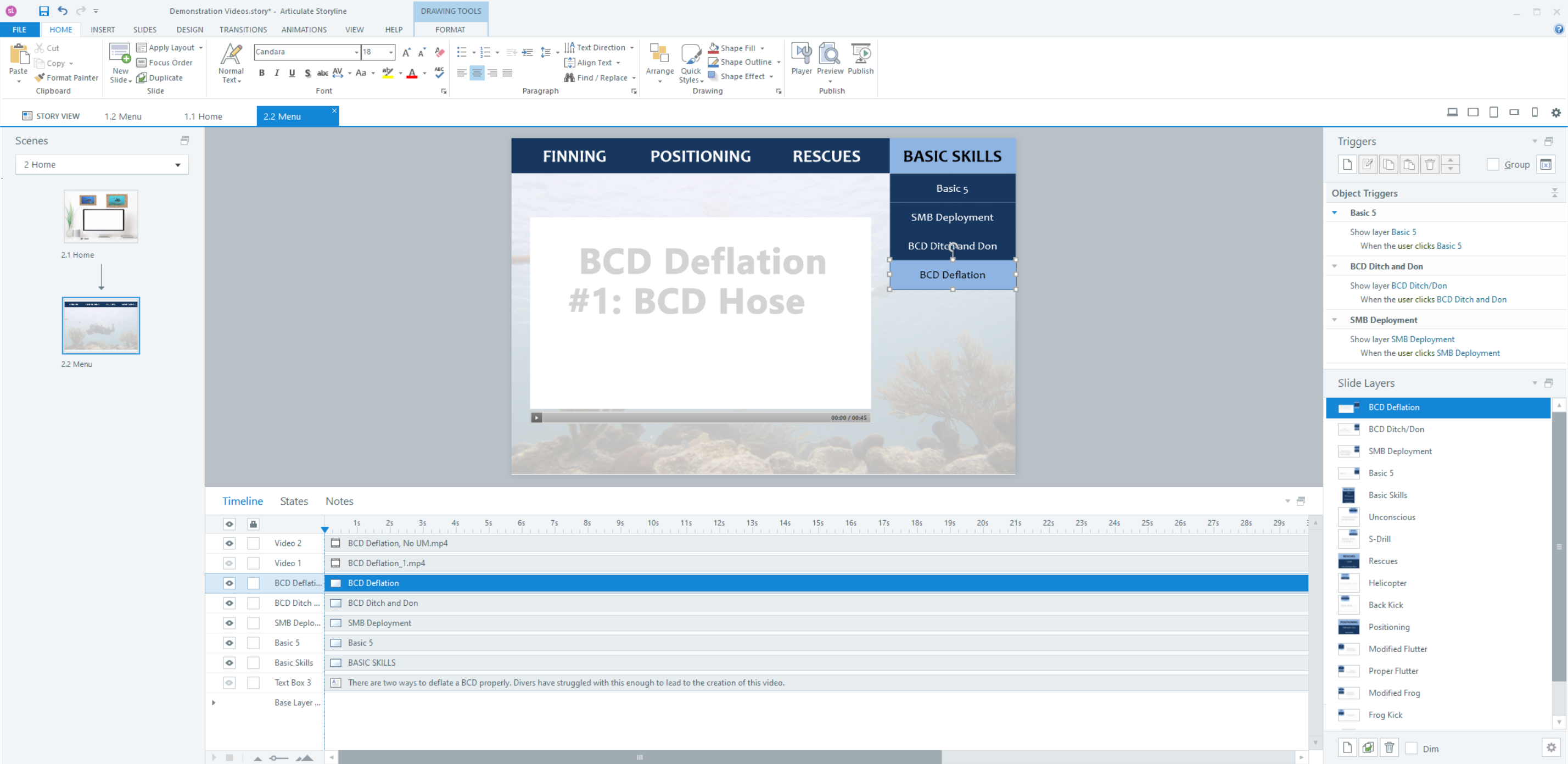Open the Scenes dropdown showing 2 Home
1568x764 pixels.
pos(102,164)
